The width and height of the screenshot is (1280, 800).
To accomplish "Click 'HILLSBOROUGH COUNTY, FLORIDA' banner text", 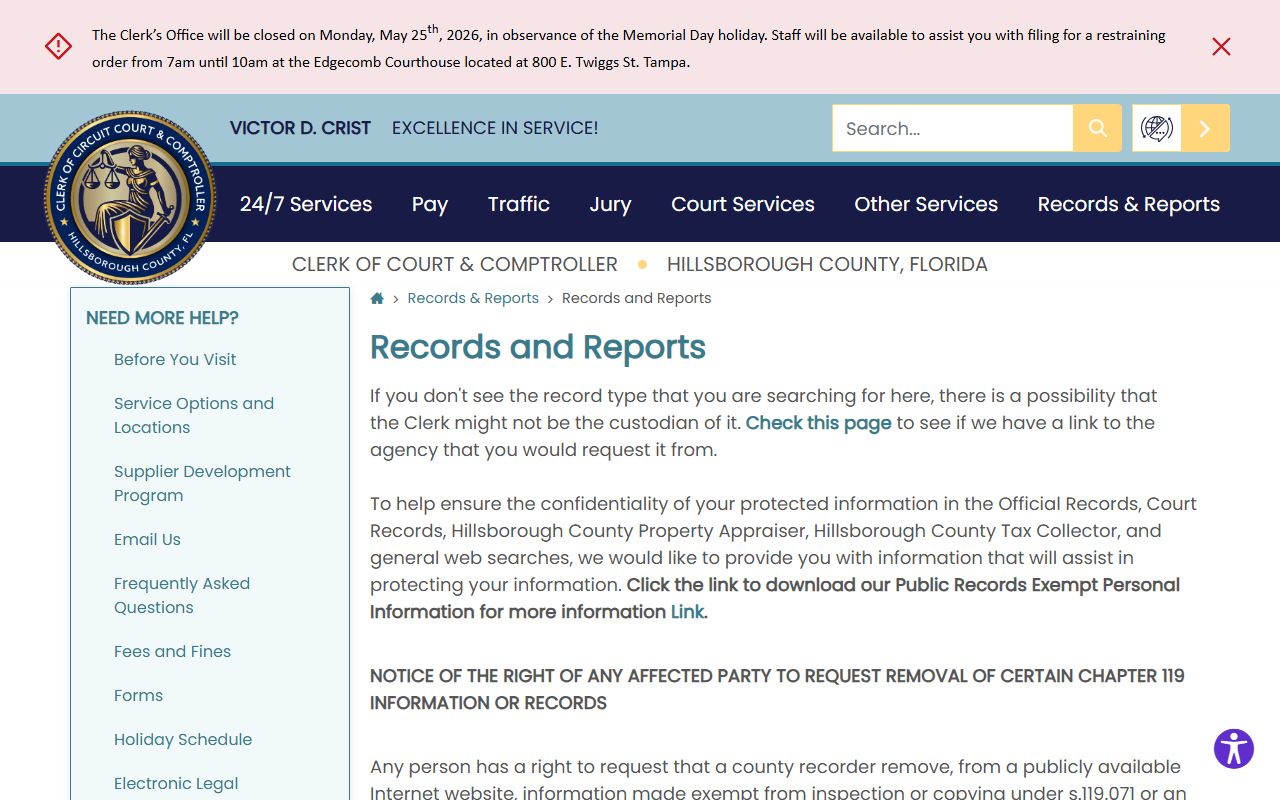I will (x=827, y=264).
